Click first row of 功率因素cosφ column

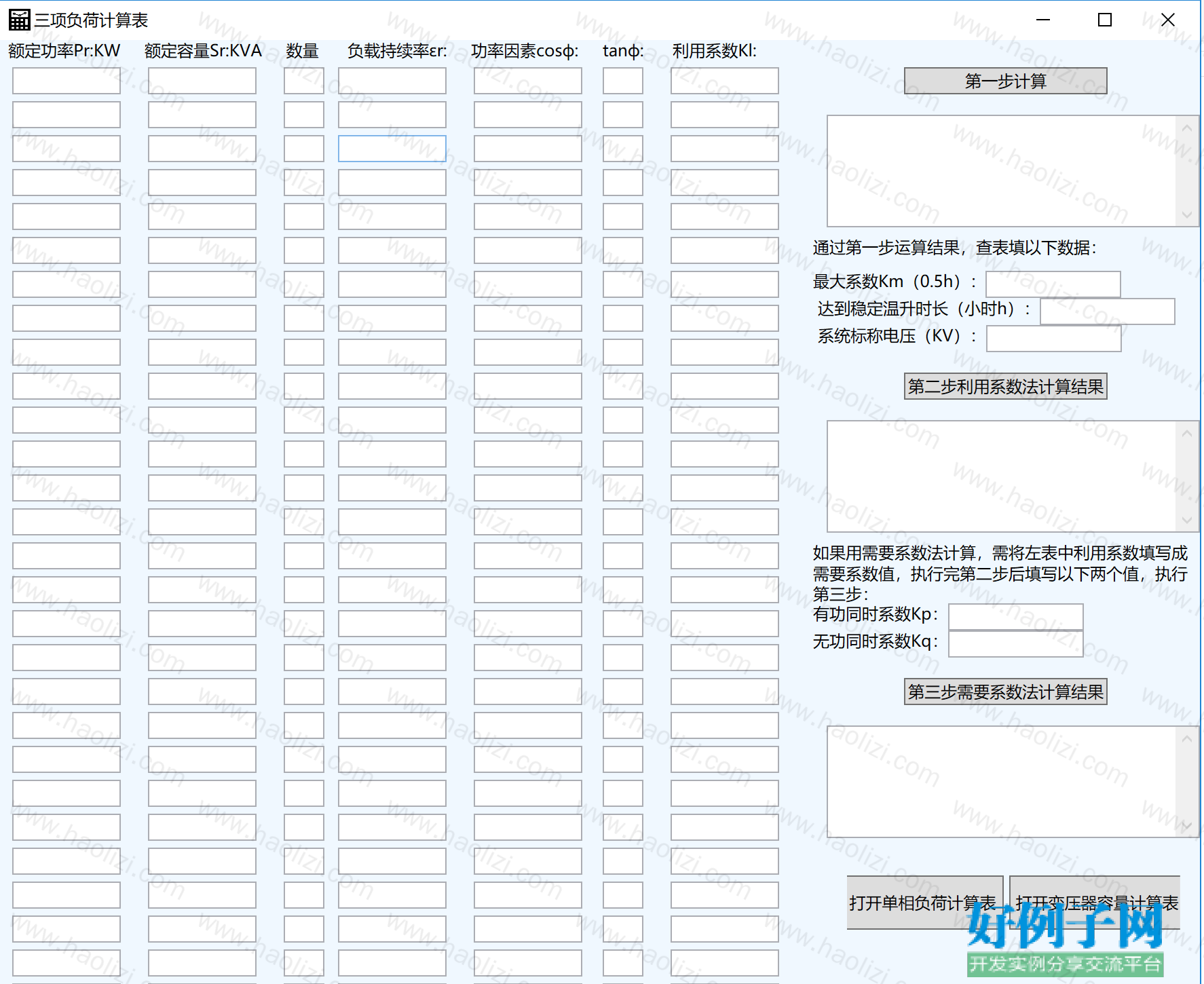pyautogui.click(x=528, y=81)
